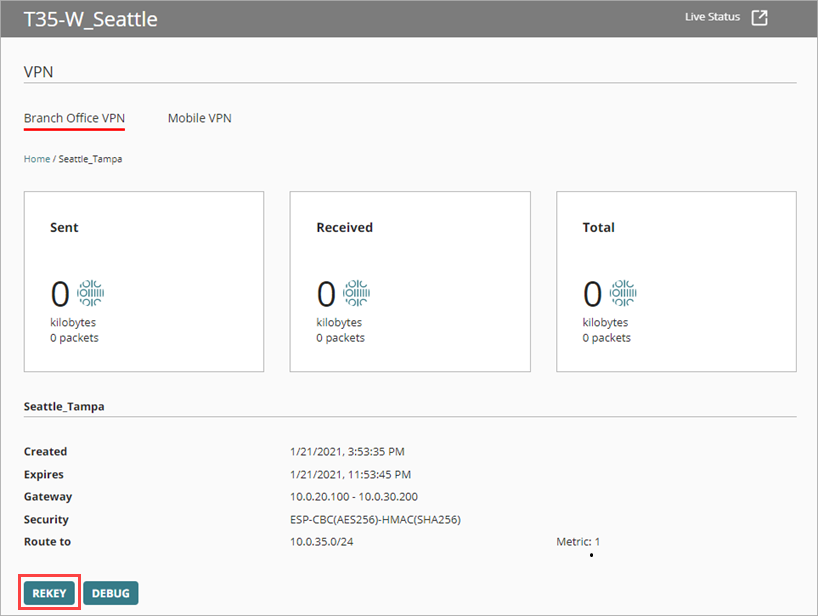Viewport: 818px width, 616px height.
Task: Click the Expires timestamp value
Action: click(x=349, y=474)
